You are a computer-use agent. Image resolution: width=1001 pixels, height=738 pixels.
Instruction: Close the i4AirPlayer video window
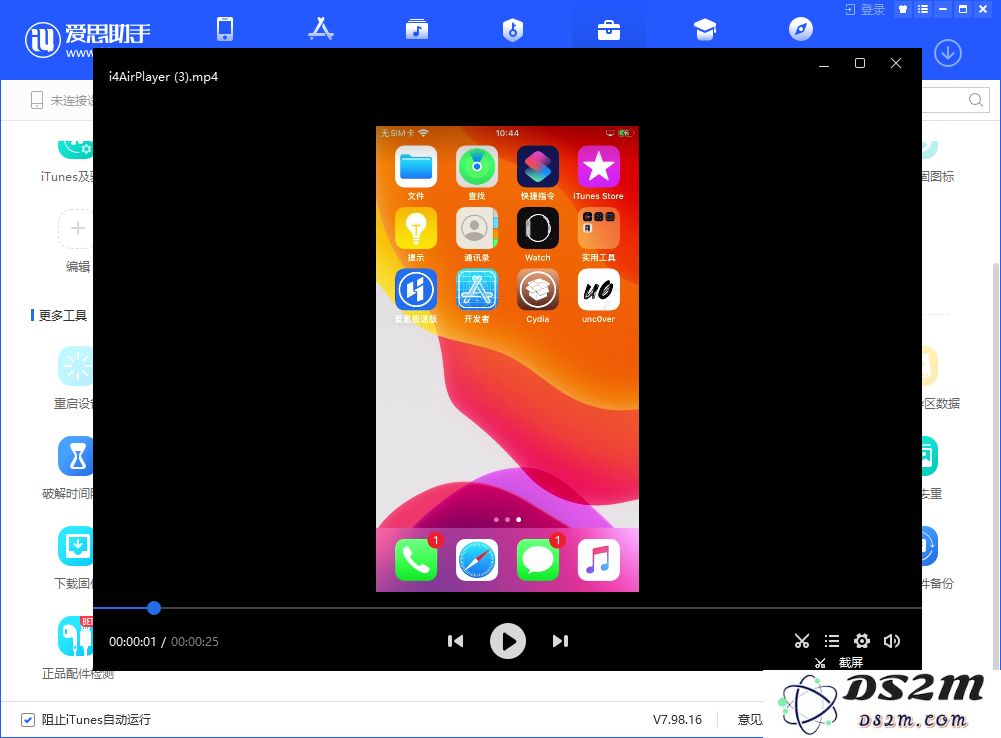(x=896, y=63)
